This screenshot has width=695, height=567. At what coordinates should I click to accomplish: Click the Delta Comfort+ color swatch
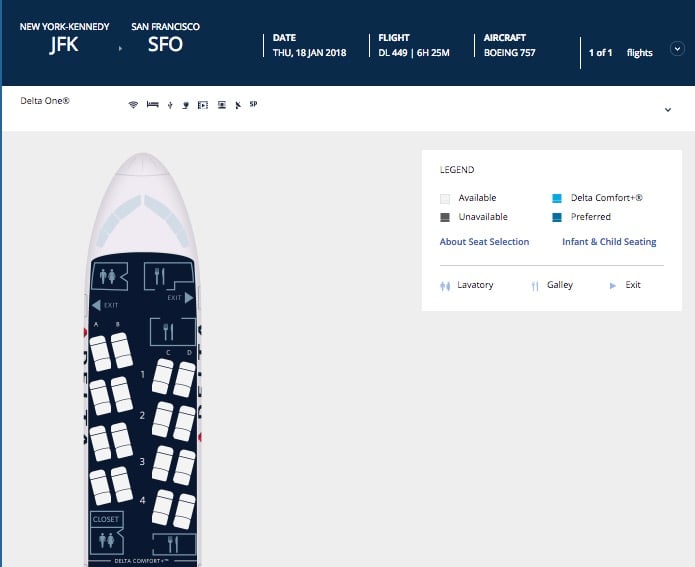(x=557, y=198)
